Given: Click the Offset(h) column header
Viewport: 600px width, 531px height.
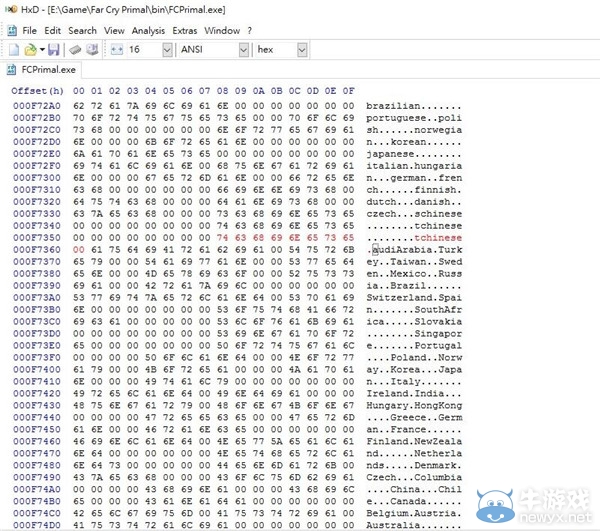Looking at the screenshot, I should point(37,91).
